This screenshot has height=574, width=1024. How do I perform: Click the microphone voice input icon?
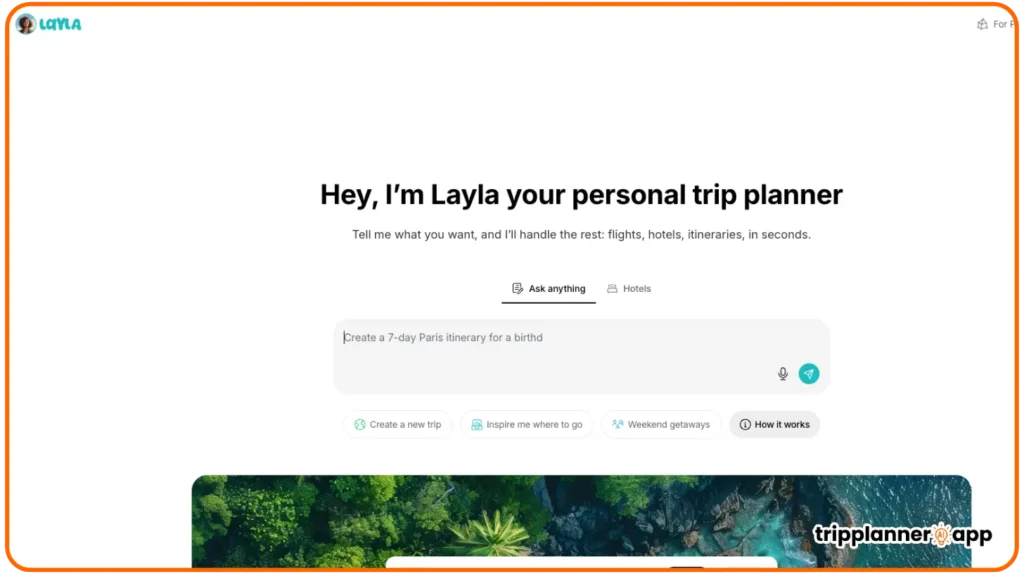[x=782, y=374]
